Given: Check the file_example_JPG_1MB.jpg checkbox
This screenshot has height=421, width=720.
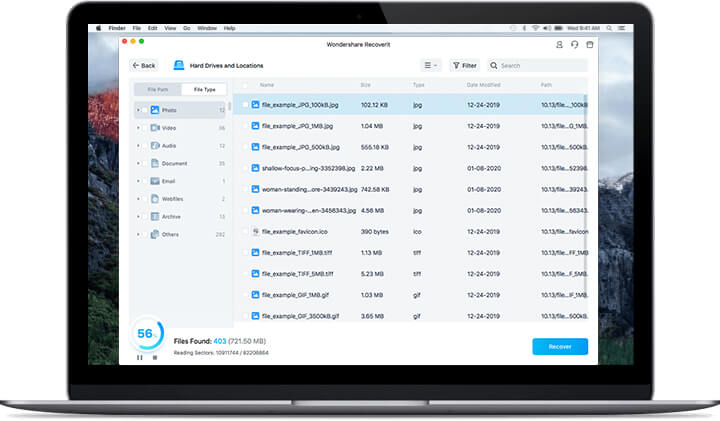Looking at the screenshot, I should 245,126.
